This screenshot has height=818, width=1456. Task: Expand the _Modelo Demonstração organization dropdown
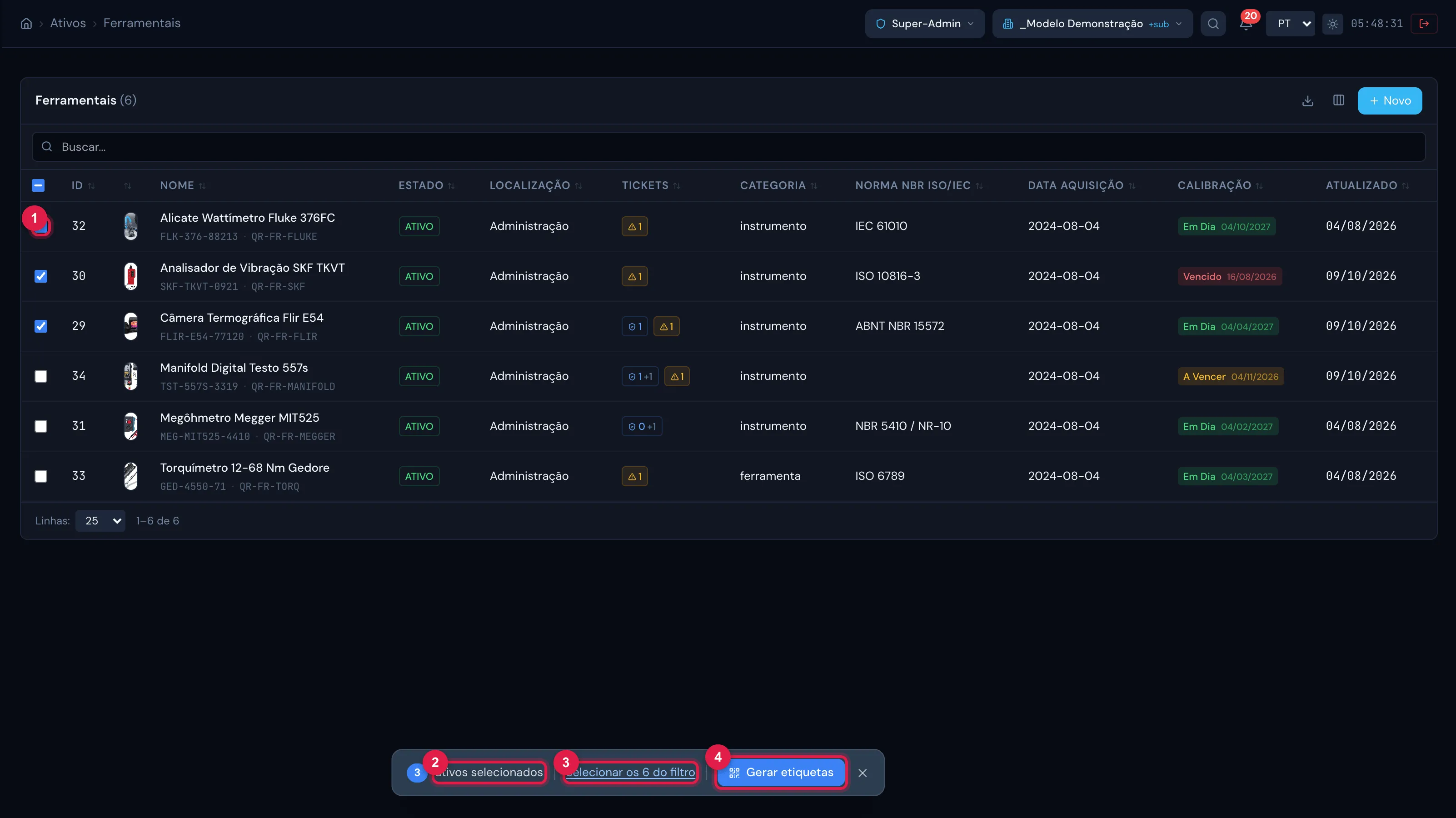coord(1092,24)
